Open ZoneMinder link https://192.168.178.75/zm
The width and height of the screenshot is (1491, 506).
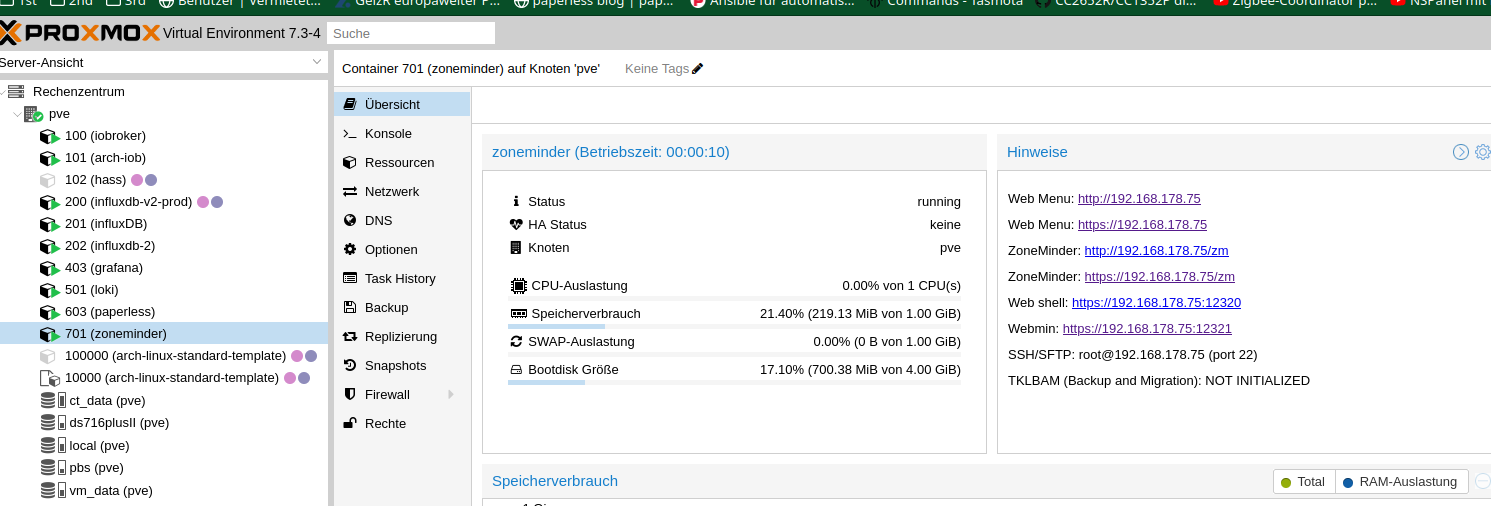tap(1160, 276)
